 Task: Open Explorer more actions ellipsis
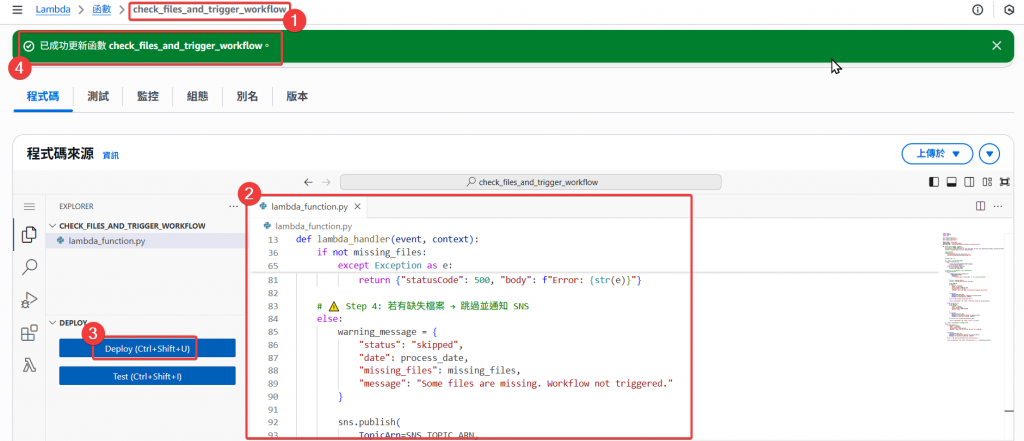(234, 206)
